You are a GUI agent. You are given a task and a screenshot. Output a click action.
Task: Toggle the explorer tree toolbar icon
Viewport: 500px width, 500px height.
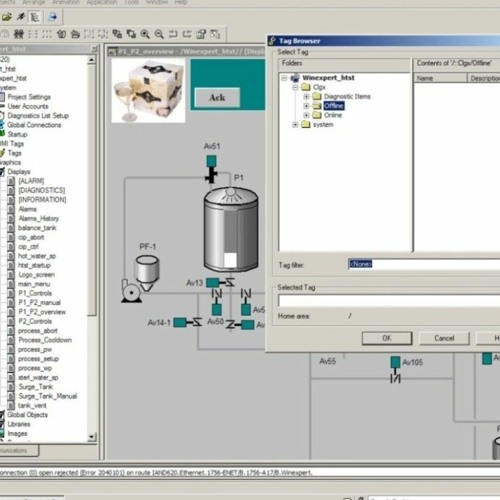coord(35,17)
